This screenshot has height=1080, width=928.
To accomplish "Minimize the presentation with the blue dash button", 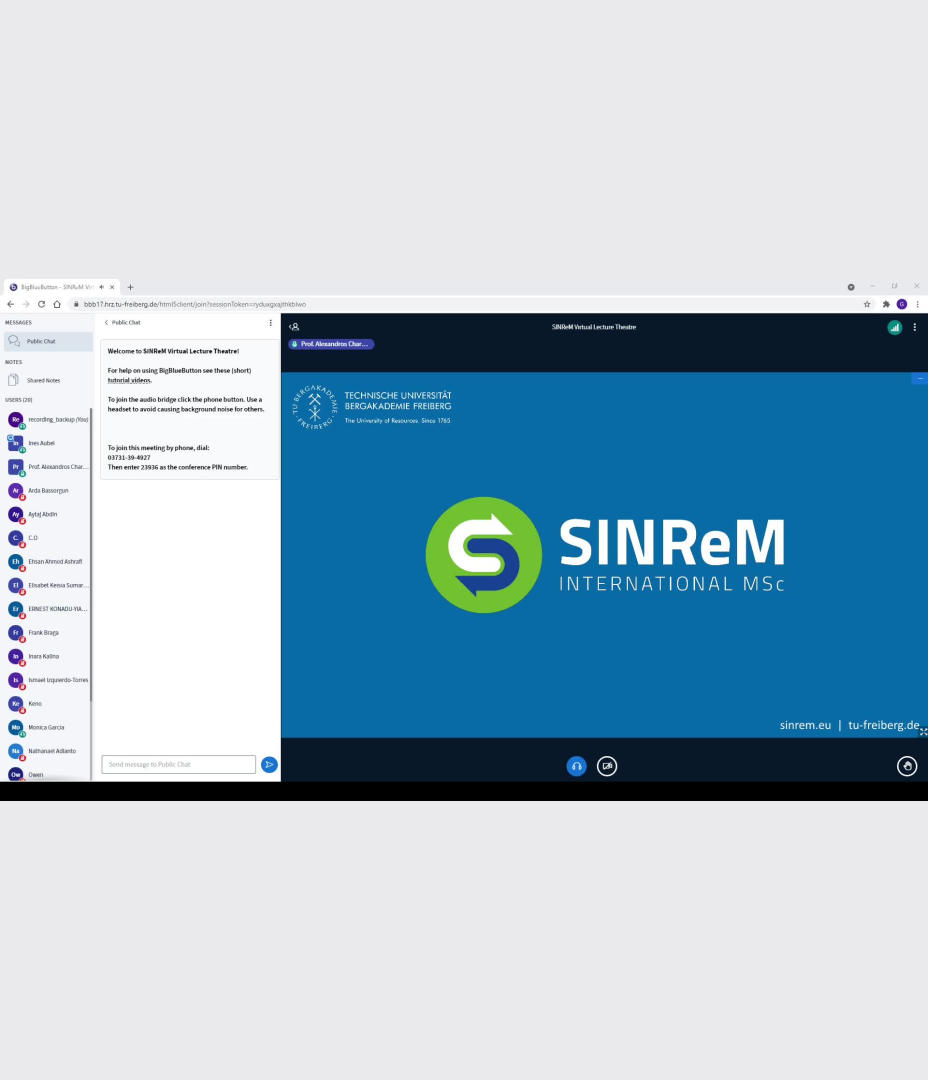I will point(920,378).
